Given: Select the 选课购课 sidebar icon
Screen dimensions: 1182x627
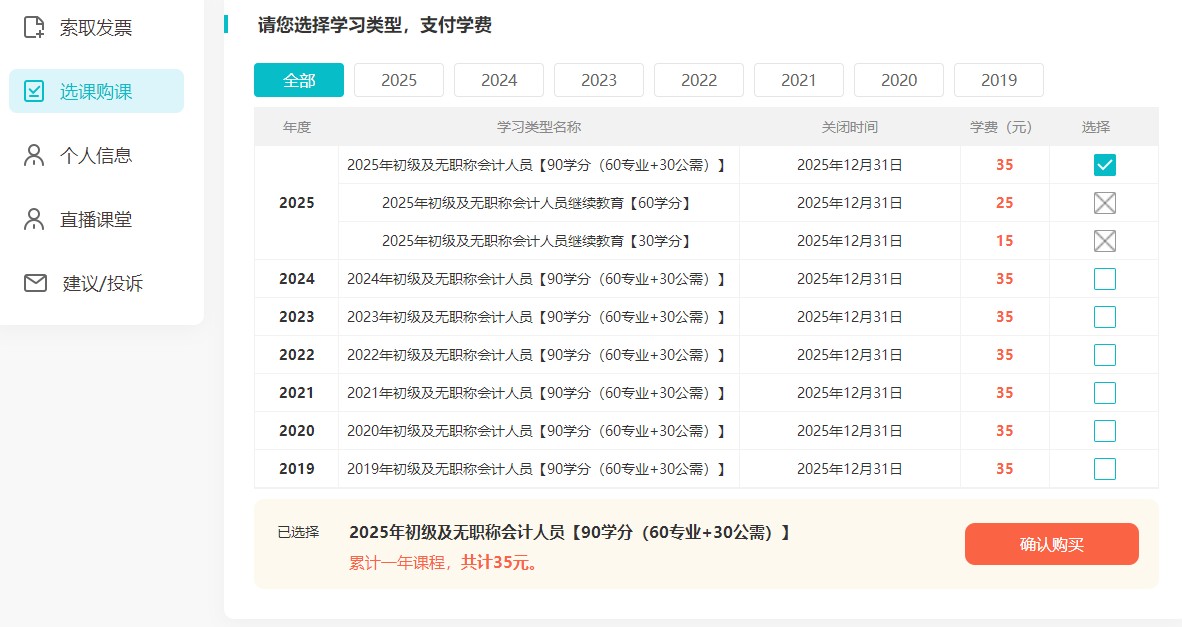Looking at the screenshot, I should 31,90.
